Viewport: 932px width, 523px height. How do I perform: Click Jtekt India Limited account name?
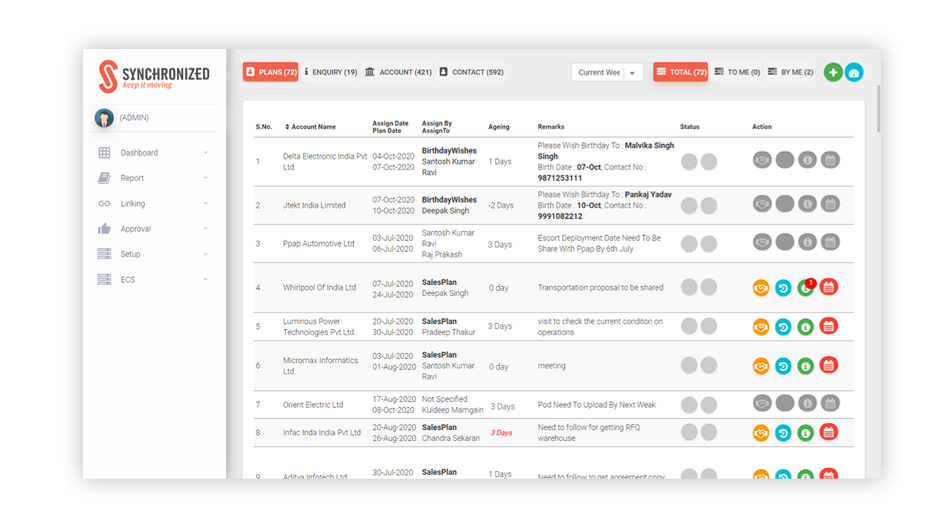tap(314, 206)
